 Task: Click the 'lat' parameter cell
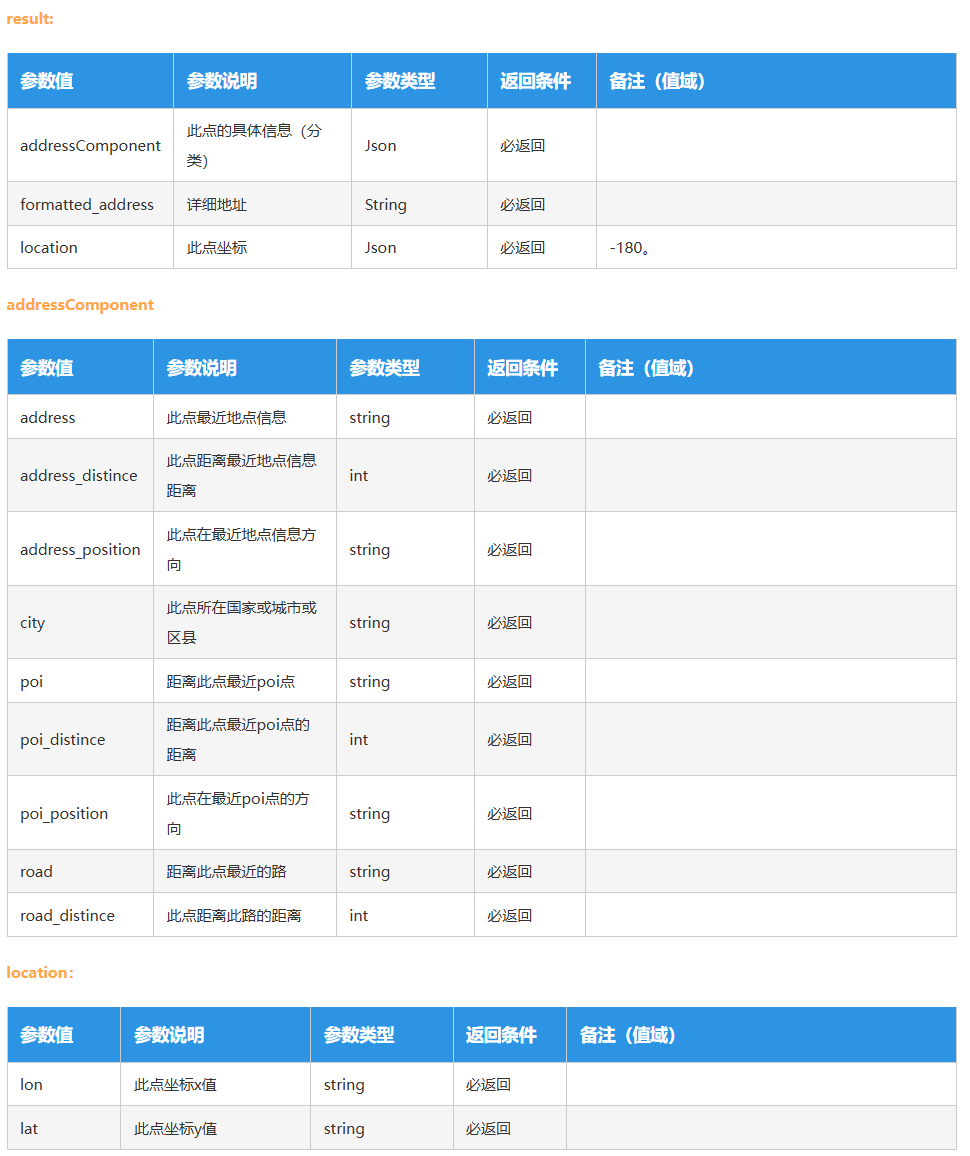click(x=64, y=1128)
